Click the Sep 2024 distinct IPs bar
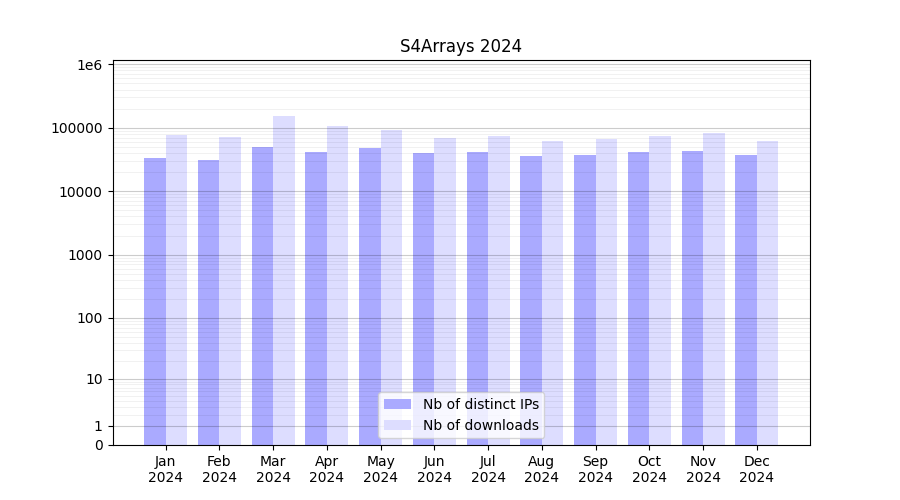Screen dimensions: 900x500 [x=585, y=300]
